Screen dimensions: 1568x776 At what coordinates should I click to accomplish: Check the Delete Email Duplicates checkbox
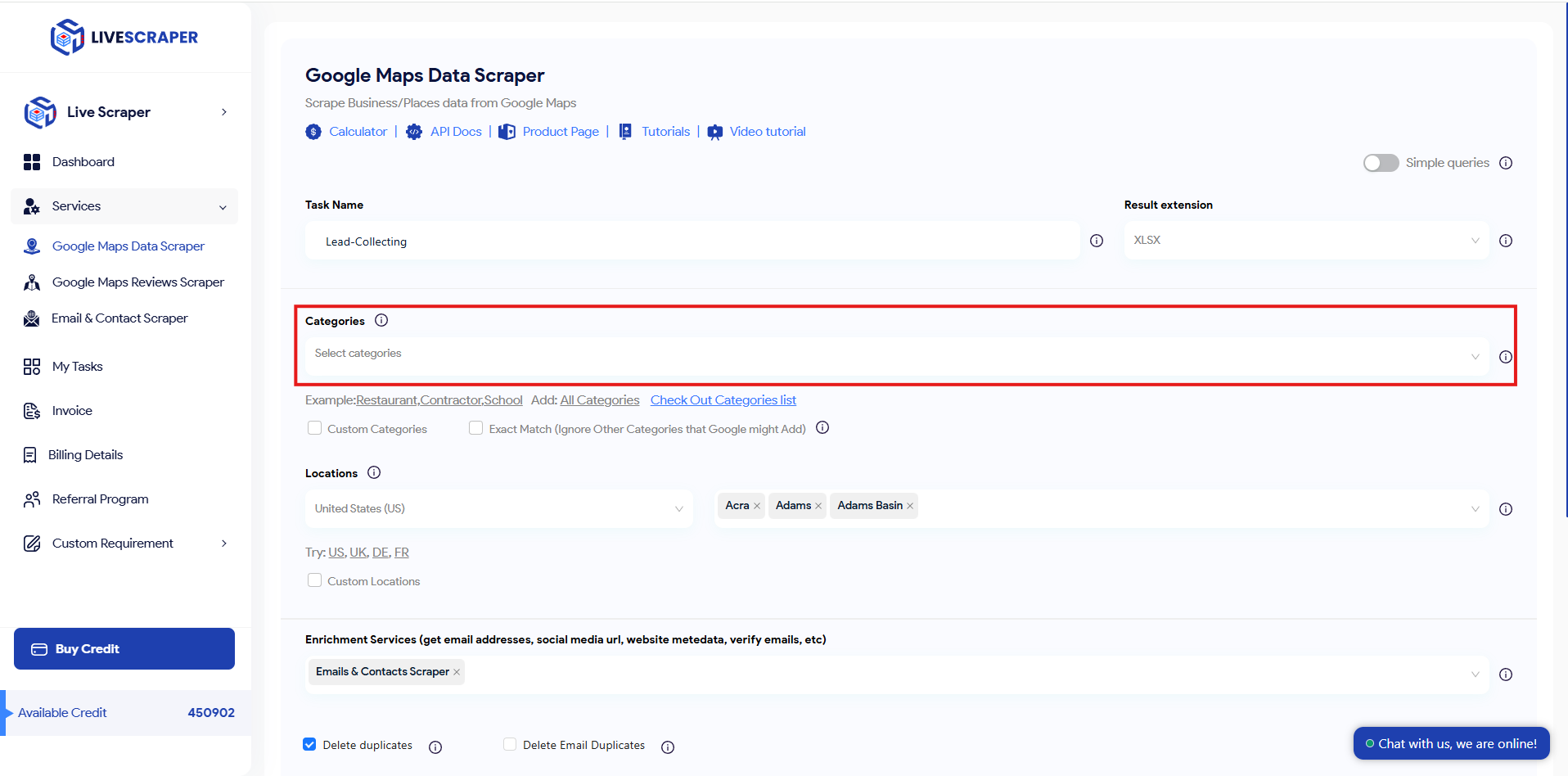point(510,744)
